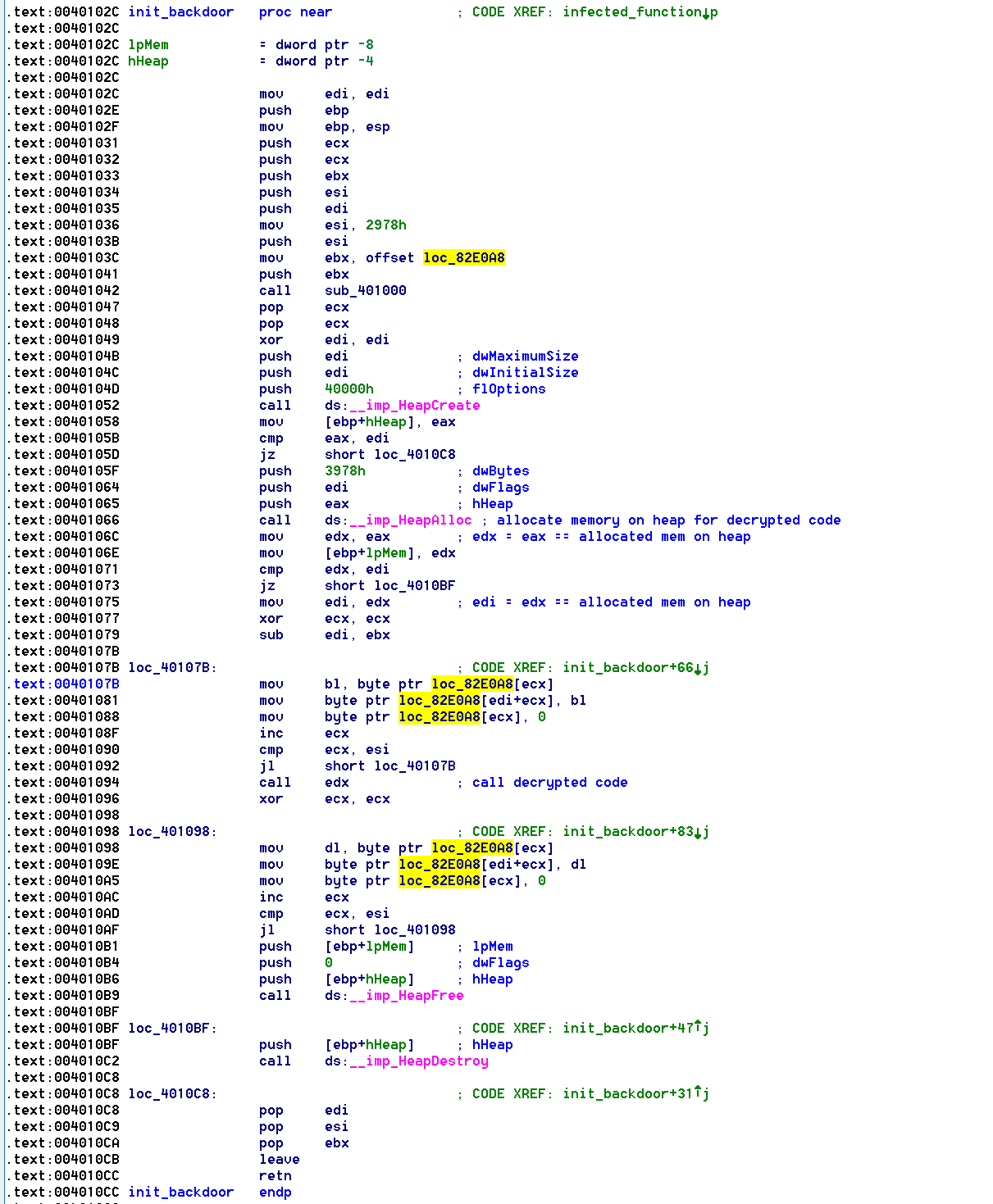Follow jl short loc_401098 jump target
This screenshot has height=1204, width=993.
(414, 930)
